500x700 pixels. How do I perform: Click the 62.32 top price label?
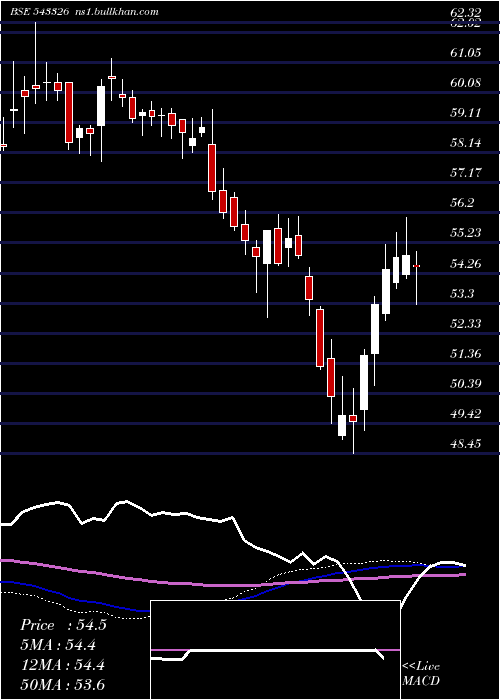click(x=466, y=12)
